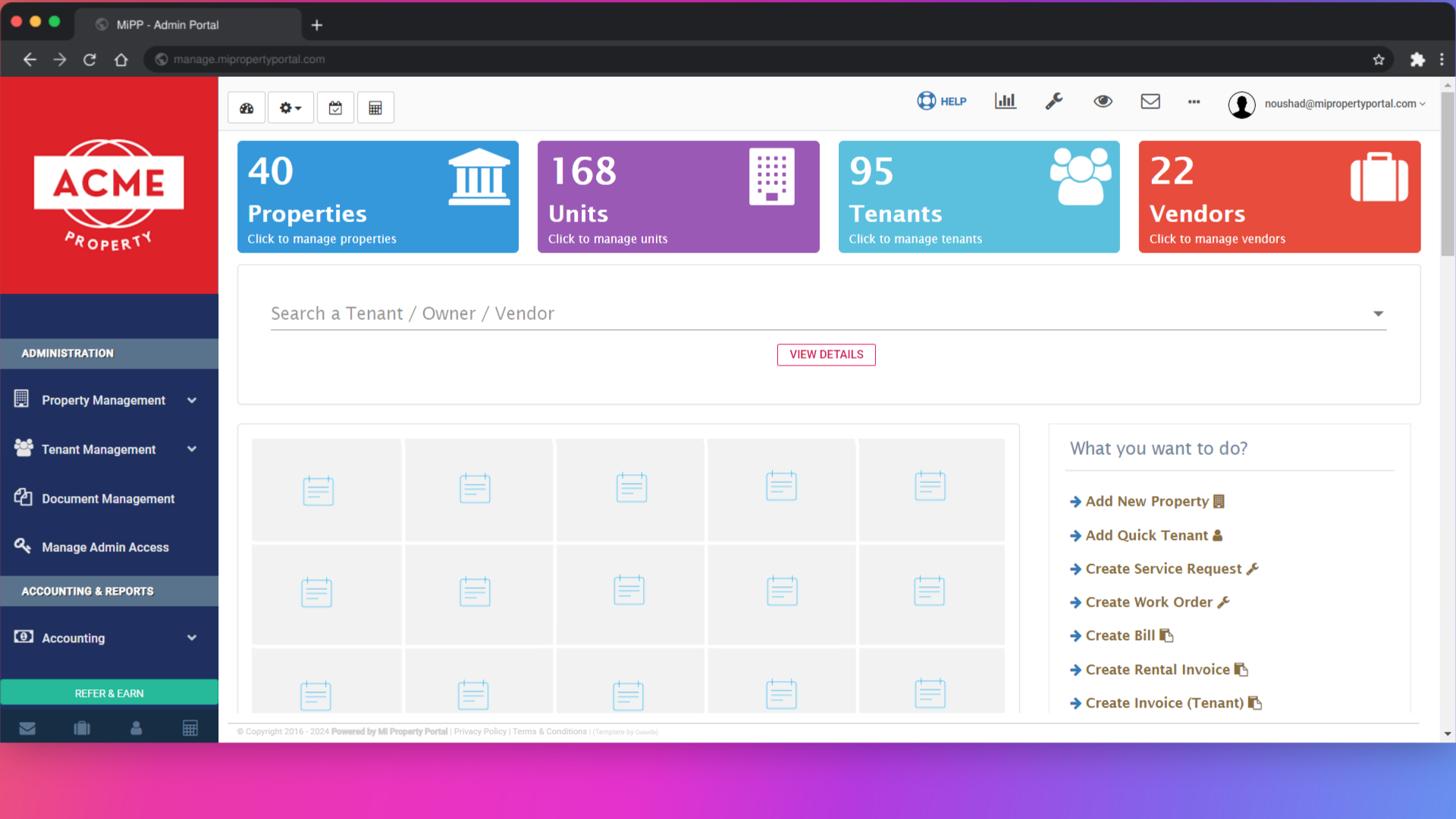Collapse the Accounting sidebar section
This screenshot has width=1456, height=819.
coord(73,638)
